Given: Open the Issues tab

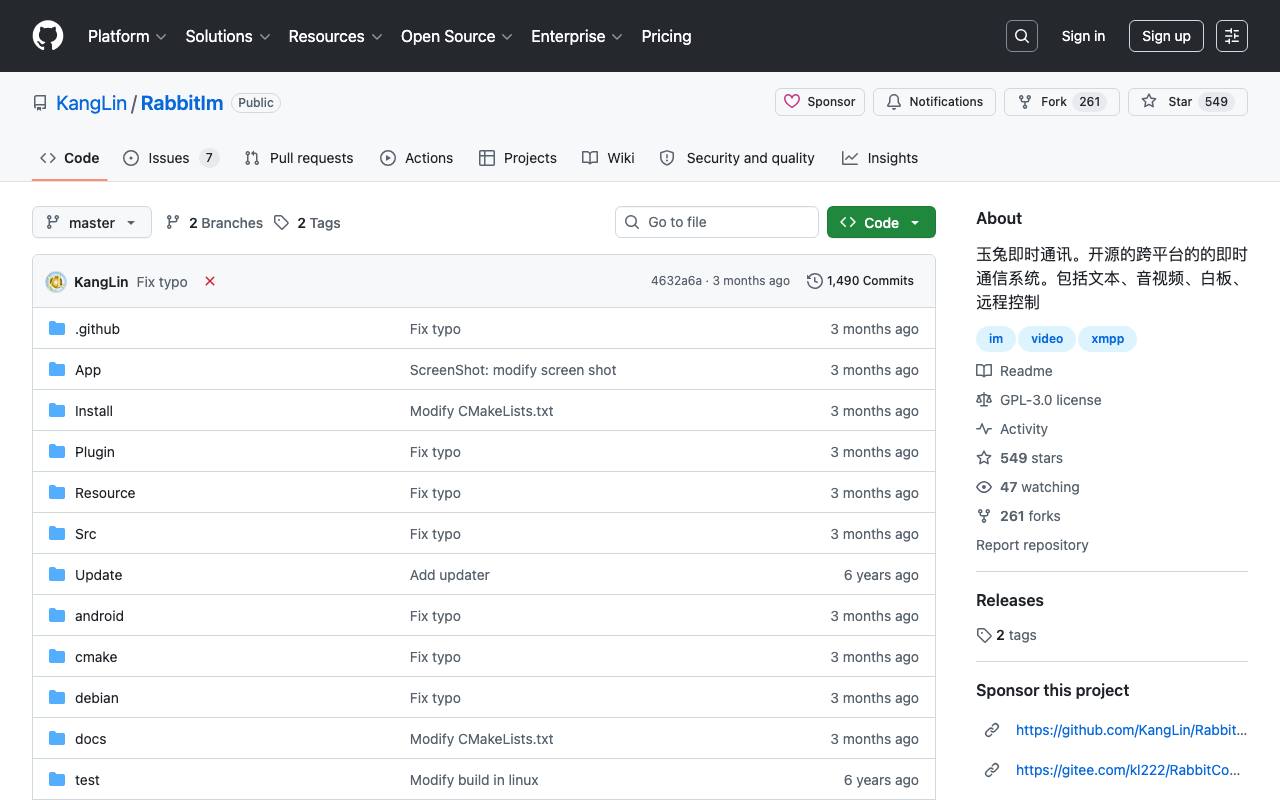Looking at the screenshot, I should 171,158.
